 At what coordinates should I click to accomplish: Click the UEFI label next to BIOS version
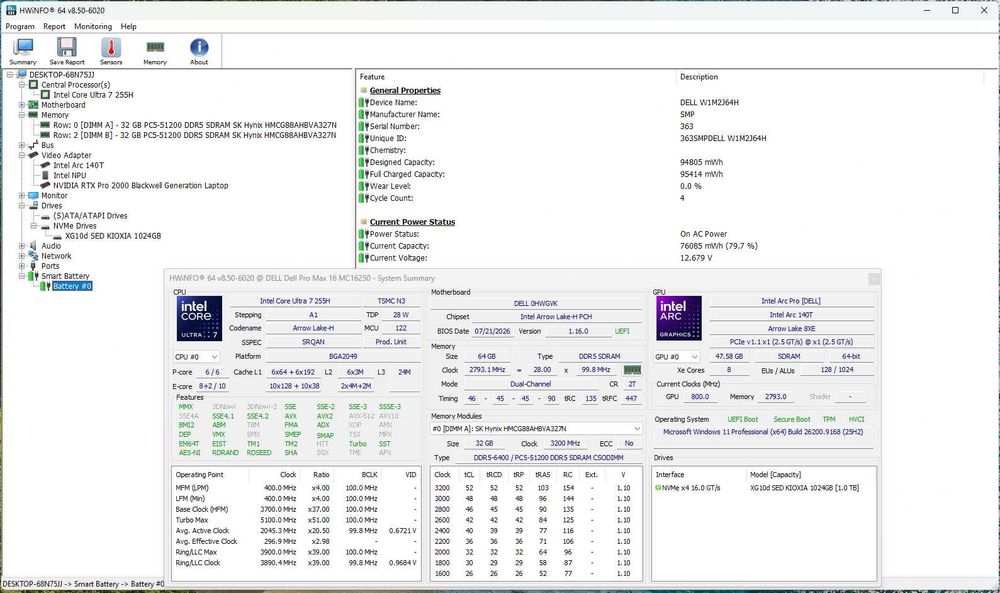pyautogui.click(x=622, y=332)
